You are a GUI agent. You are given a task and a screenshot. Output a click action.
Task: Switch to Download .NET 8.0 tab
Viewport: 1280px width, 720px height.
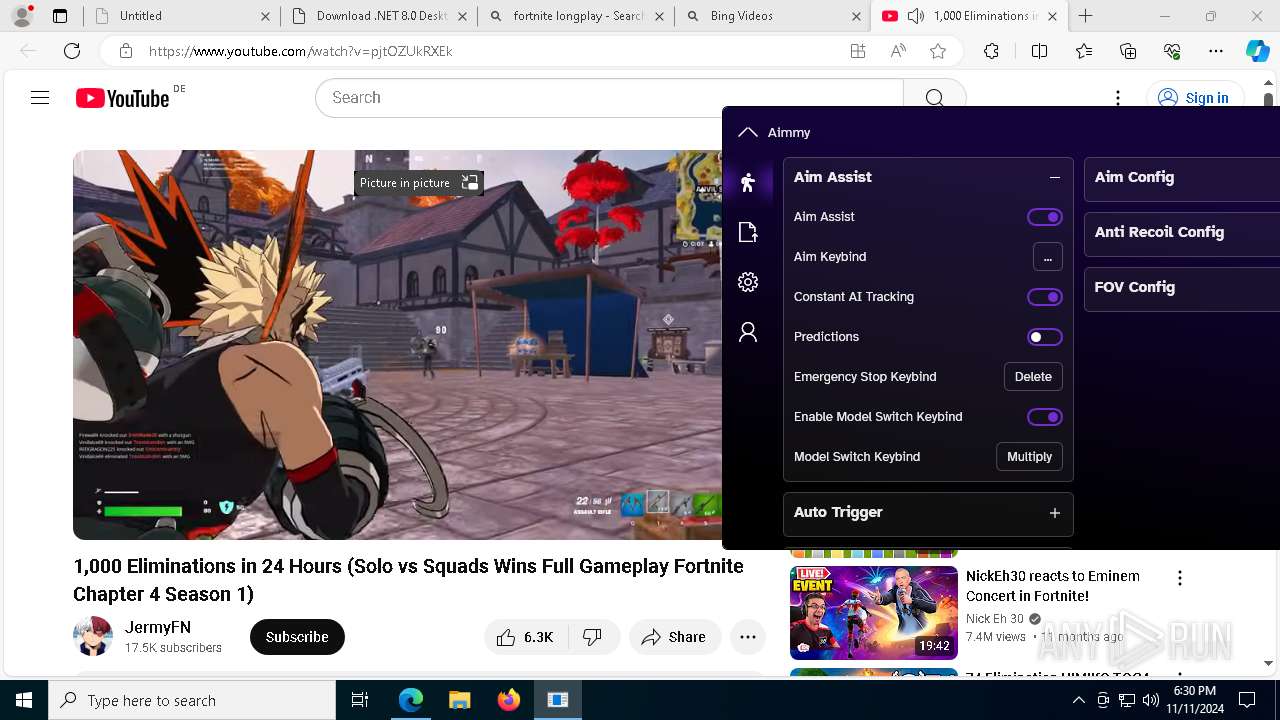pos(378,16)
